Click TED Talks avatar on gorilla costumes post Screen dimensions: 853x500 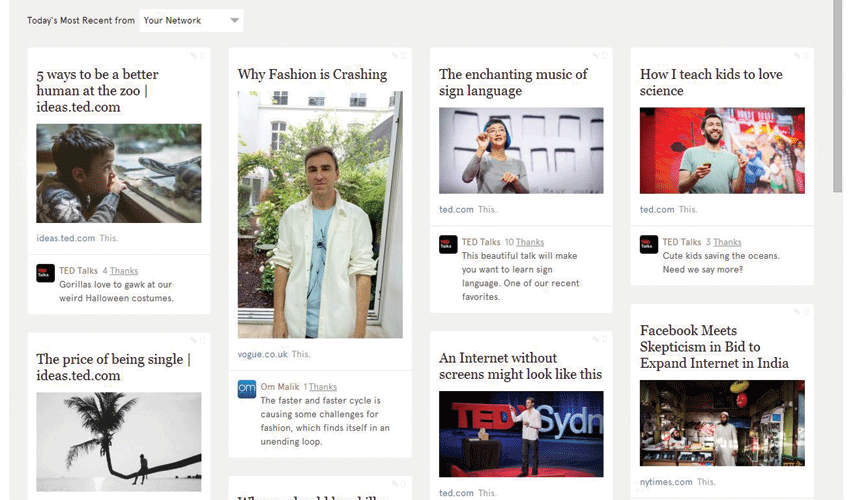(x=45, y=273)
